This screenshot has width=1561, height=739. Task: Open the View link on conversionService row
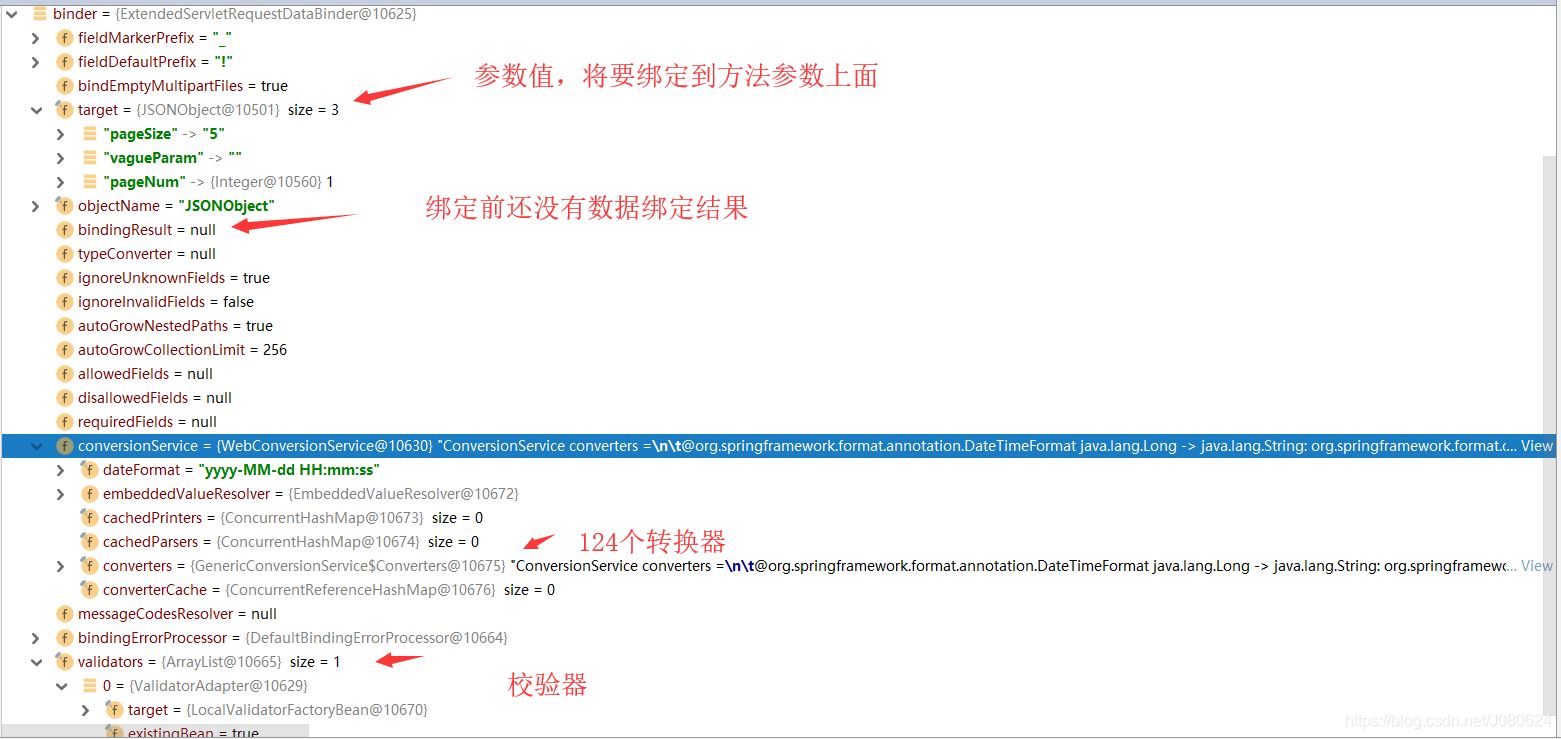click(x=1537, y=446)
